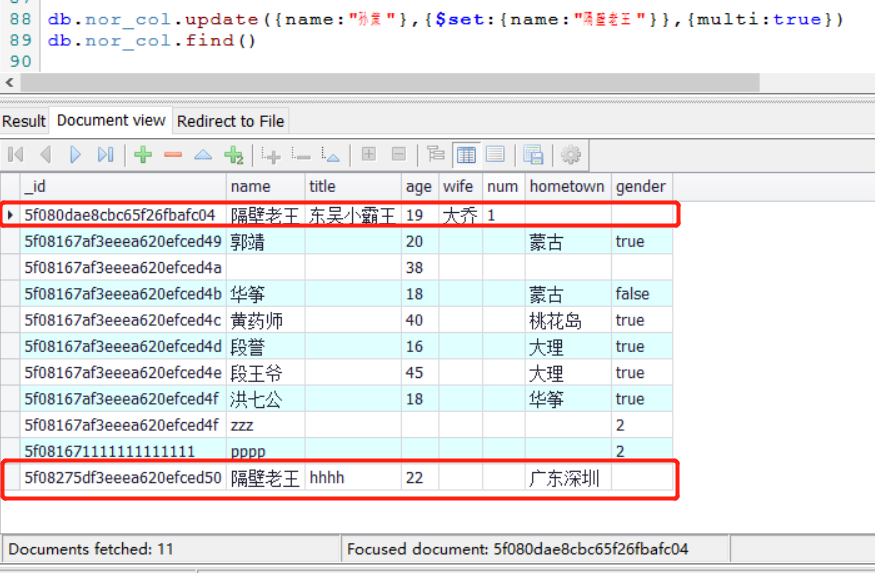This screenshot has height=573, width=875.
Task: Select the name cell 华筝
Action: pyautogui.click(x=266, y=294)
